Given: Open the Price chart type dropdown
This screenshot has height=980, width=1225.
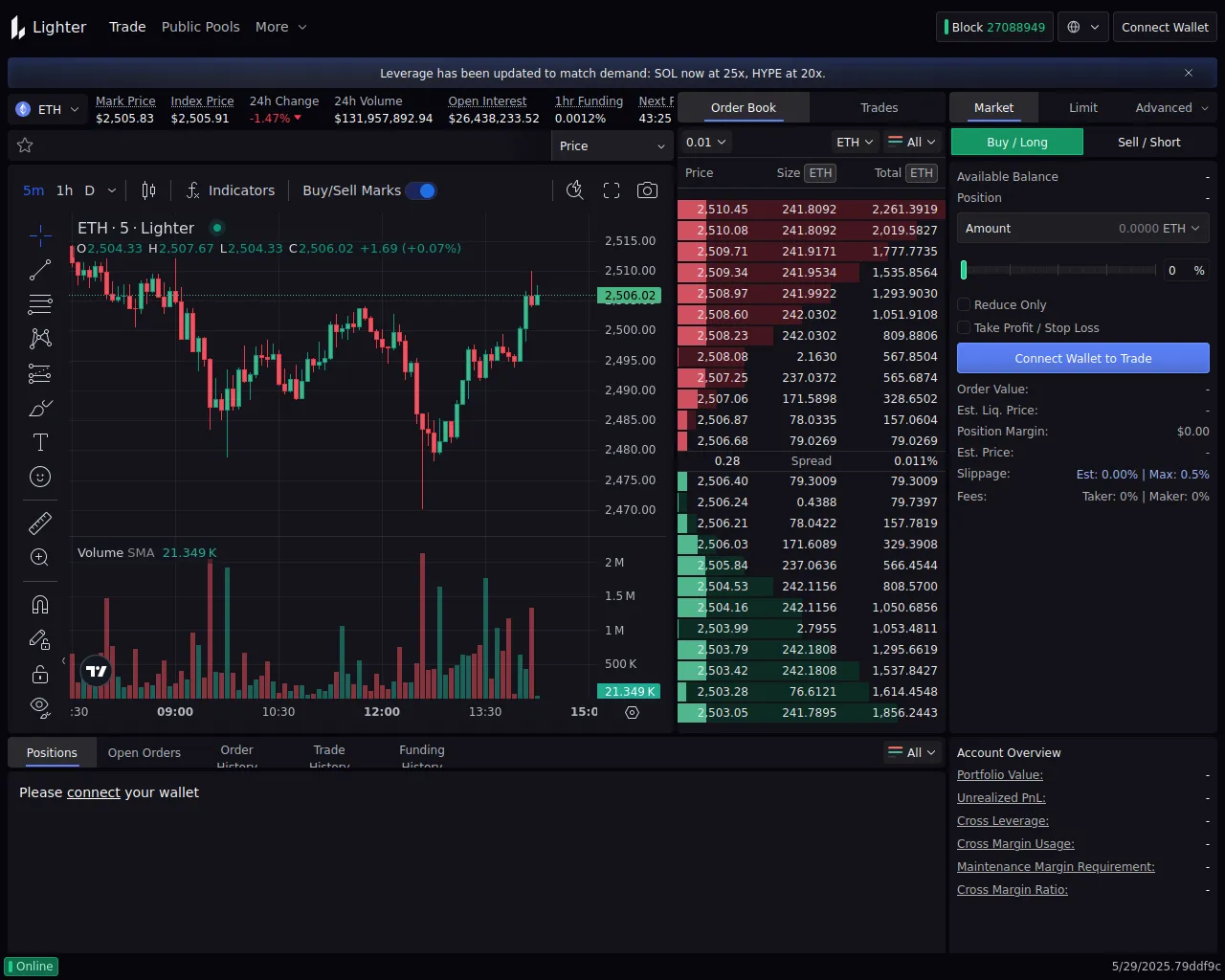Looking at the screenshot, I should 612,145.
